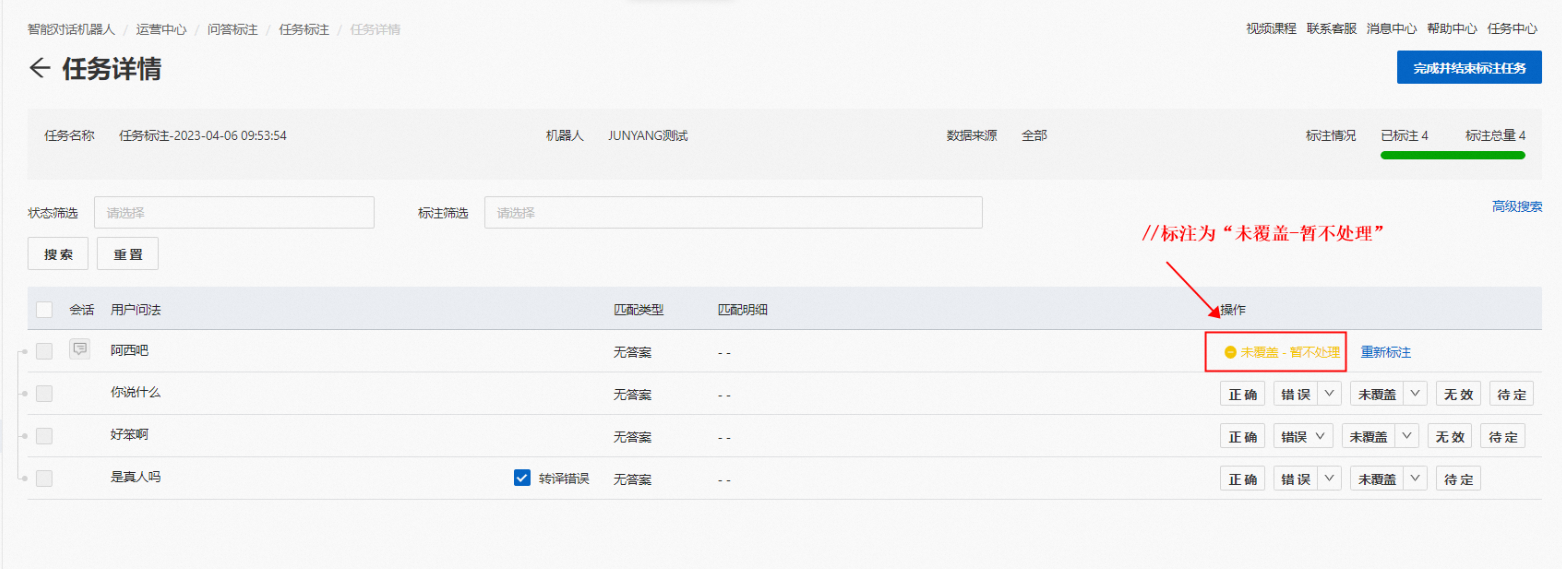Click the 是真人吗 user query text

(136, 477)
